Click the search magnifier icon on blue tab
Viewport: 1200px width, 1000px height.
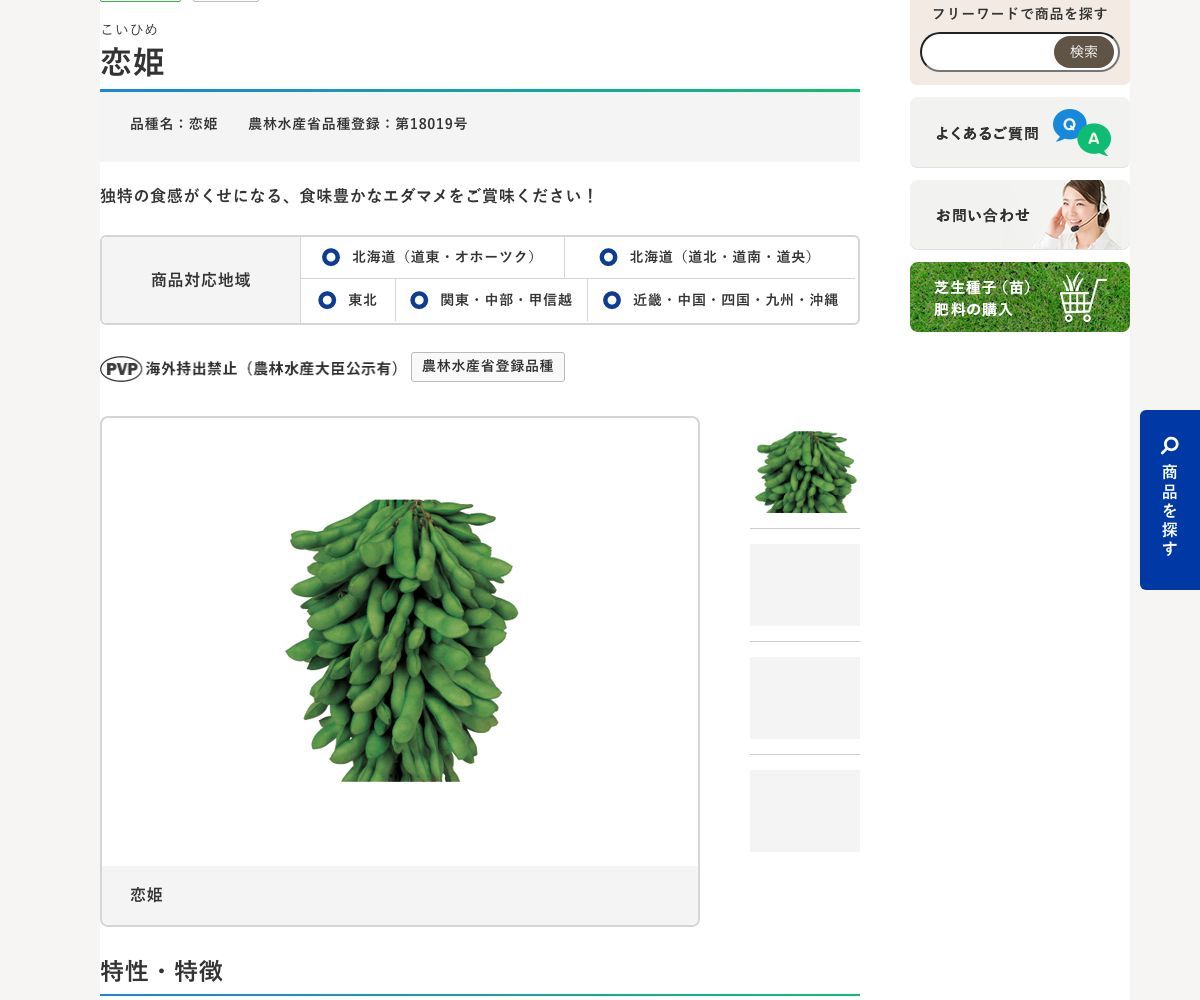pos(1170,445)
